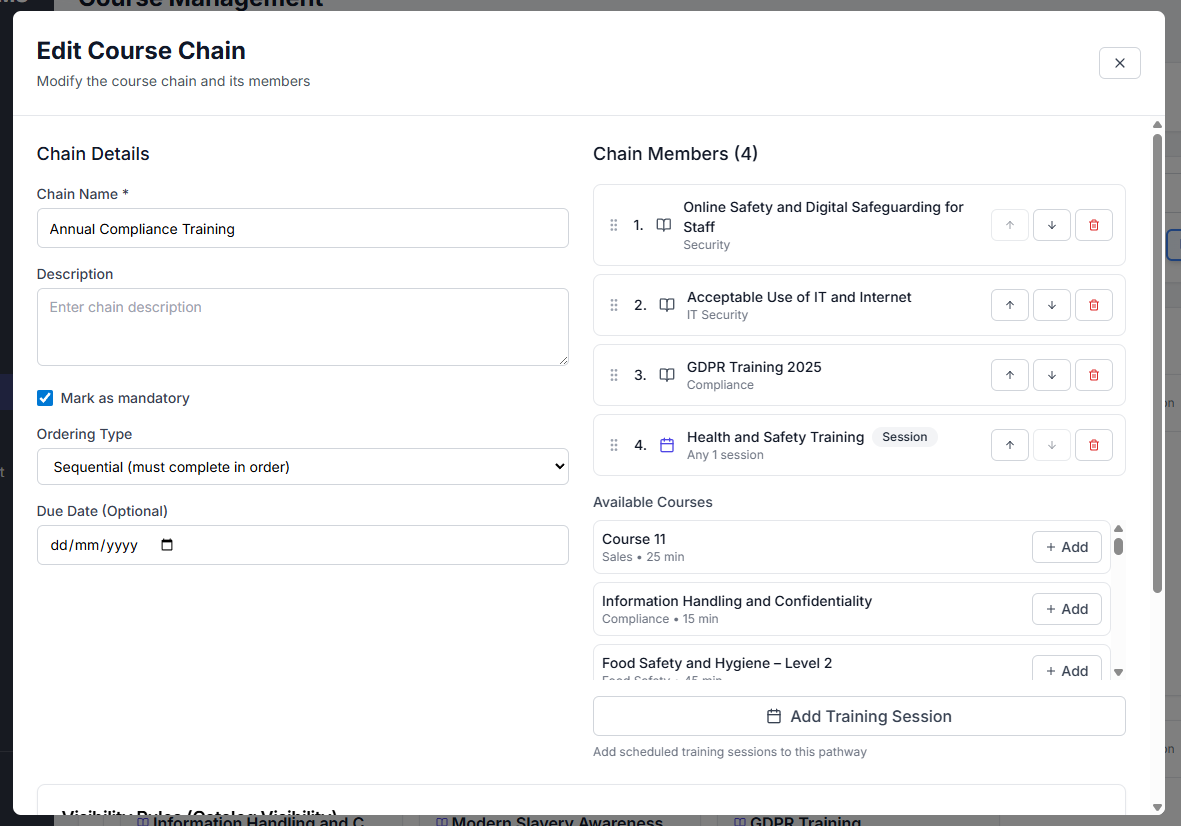Viewport: 1181px width, 826px height.
Task: Open the Due Date calendar picker
Action: (x=167, y=545)
